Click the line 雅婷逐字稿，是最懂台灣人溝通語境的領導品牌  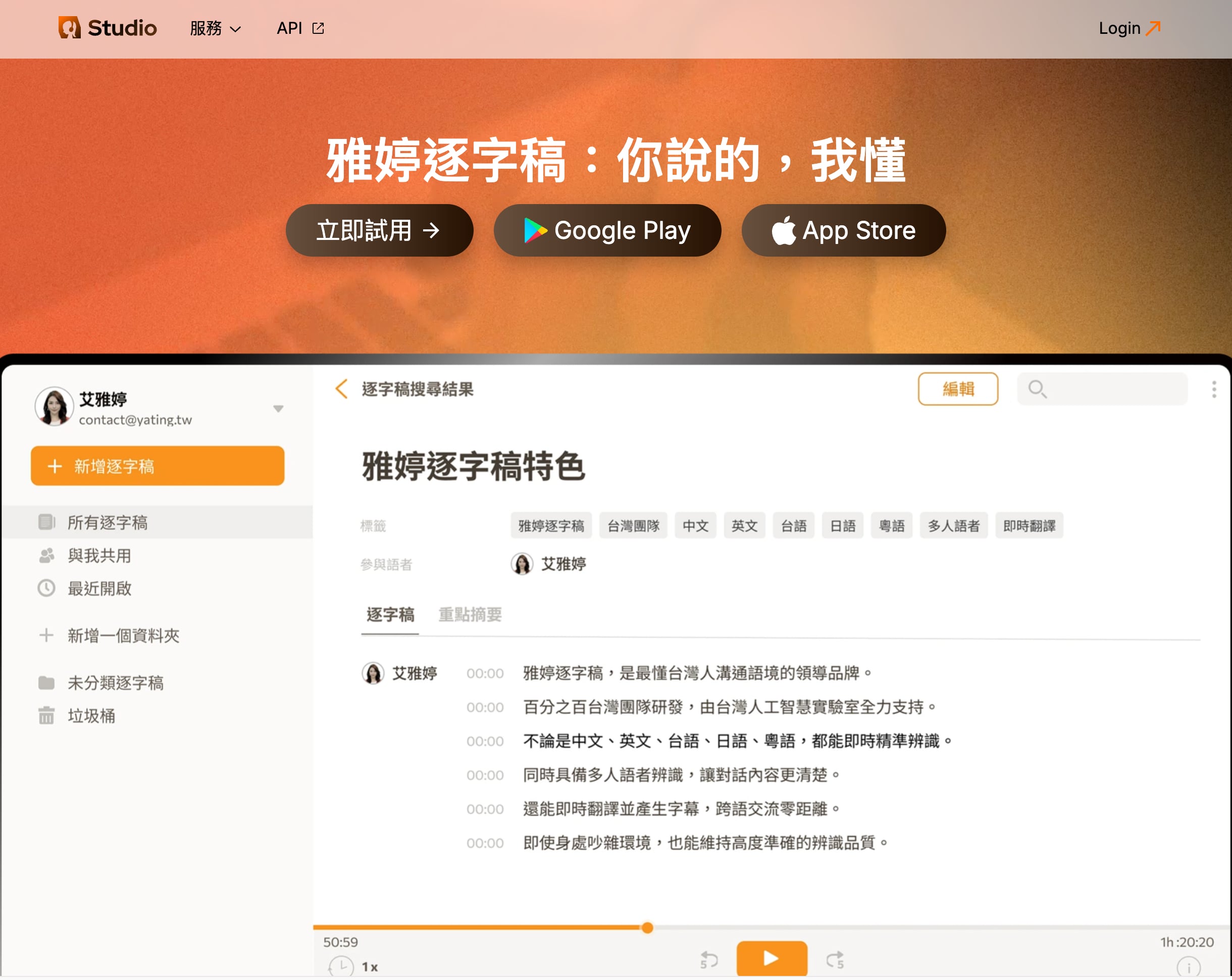[698, 673]
